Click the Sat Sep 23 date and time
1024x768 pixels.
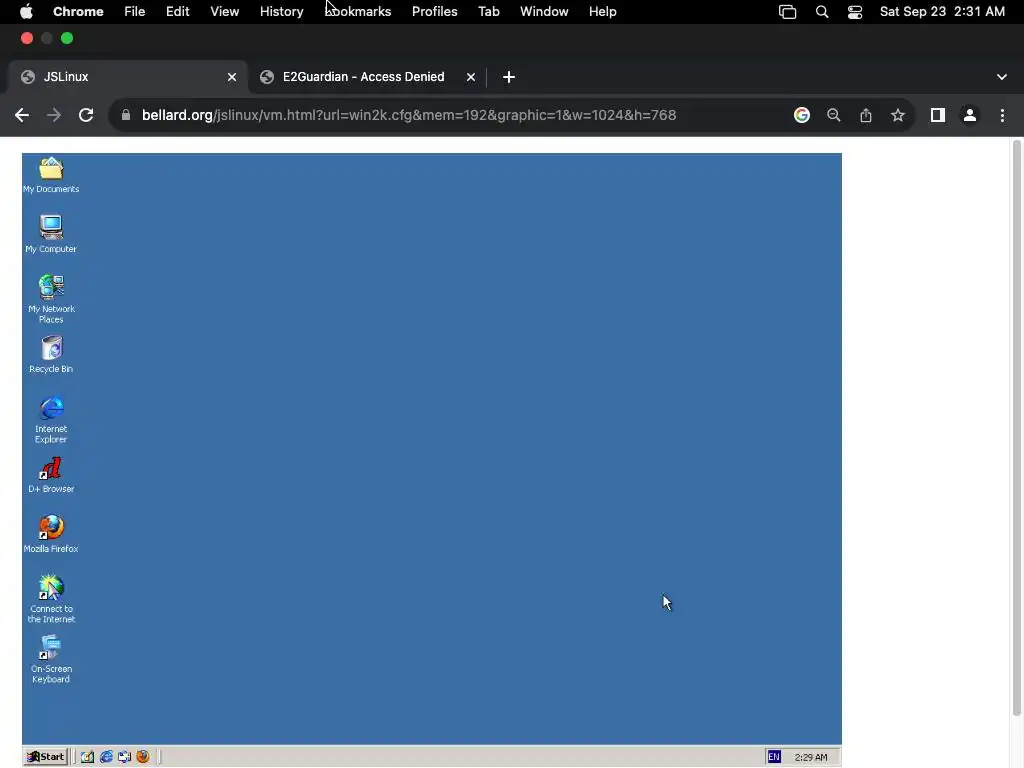pos(942,12)
